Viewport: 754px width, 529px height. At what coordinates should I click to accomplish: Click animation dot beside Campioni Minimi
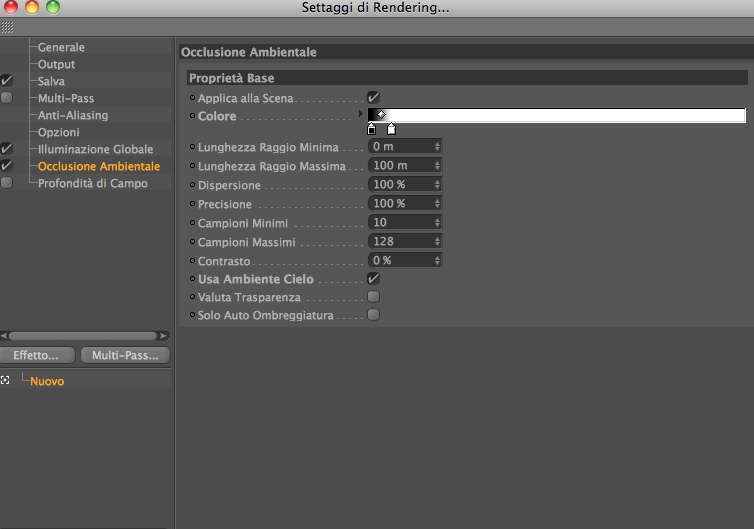tap(192, 222)
